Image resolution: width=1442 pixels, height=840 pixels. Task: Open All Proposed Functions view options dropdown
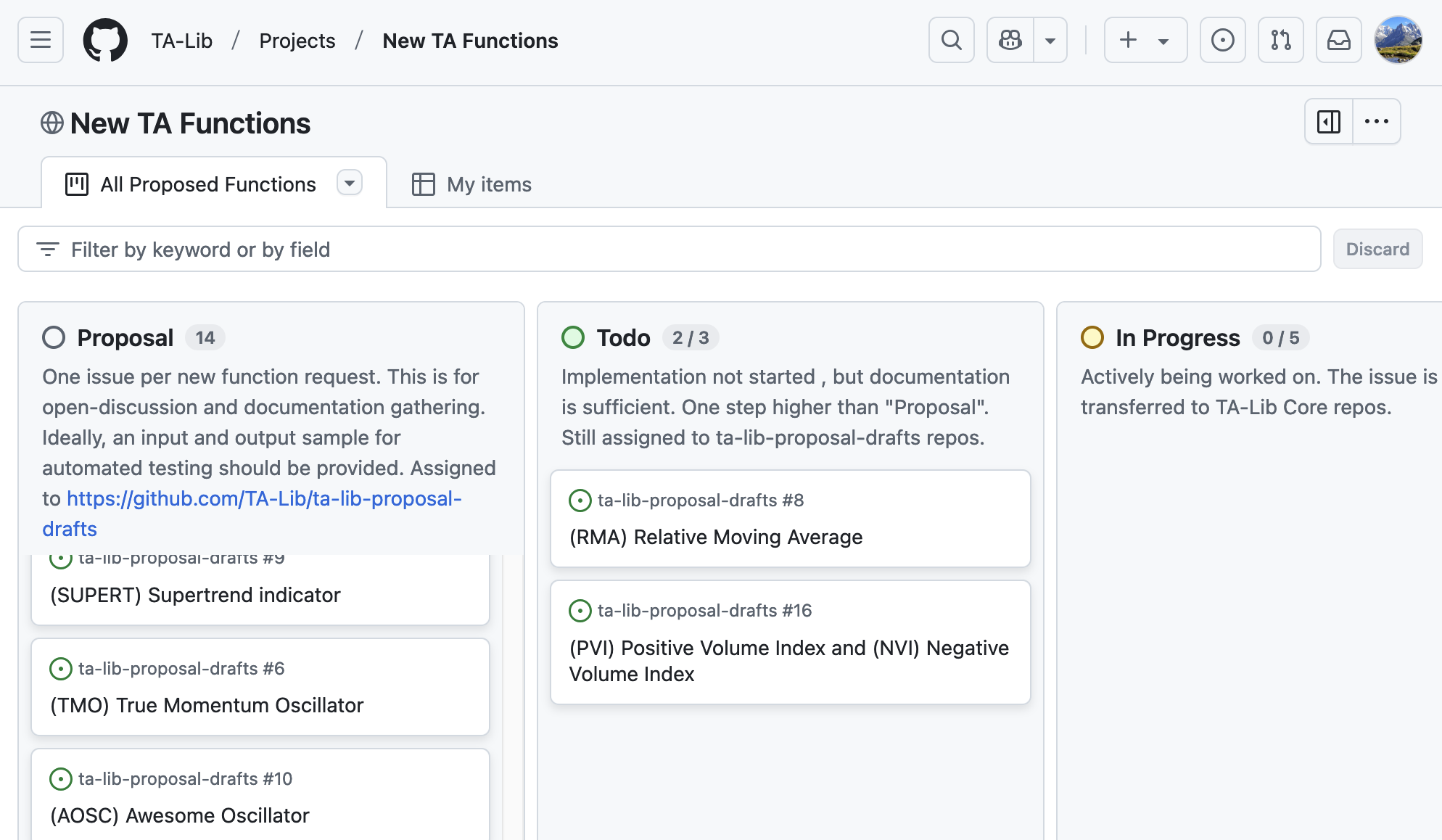coord(350,183)
